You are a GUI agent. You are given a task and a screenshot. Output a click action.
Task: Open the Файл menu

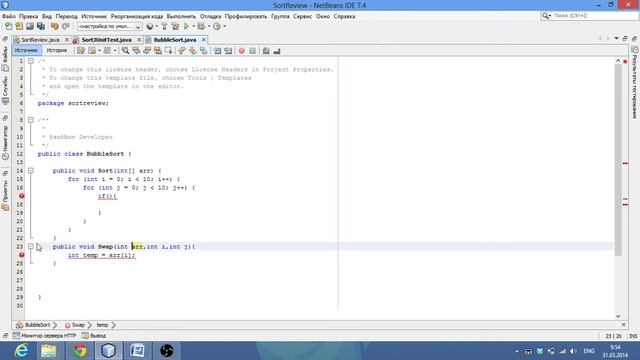[x=9, y=16]
